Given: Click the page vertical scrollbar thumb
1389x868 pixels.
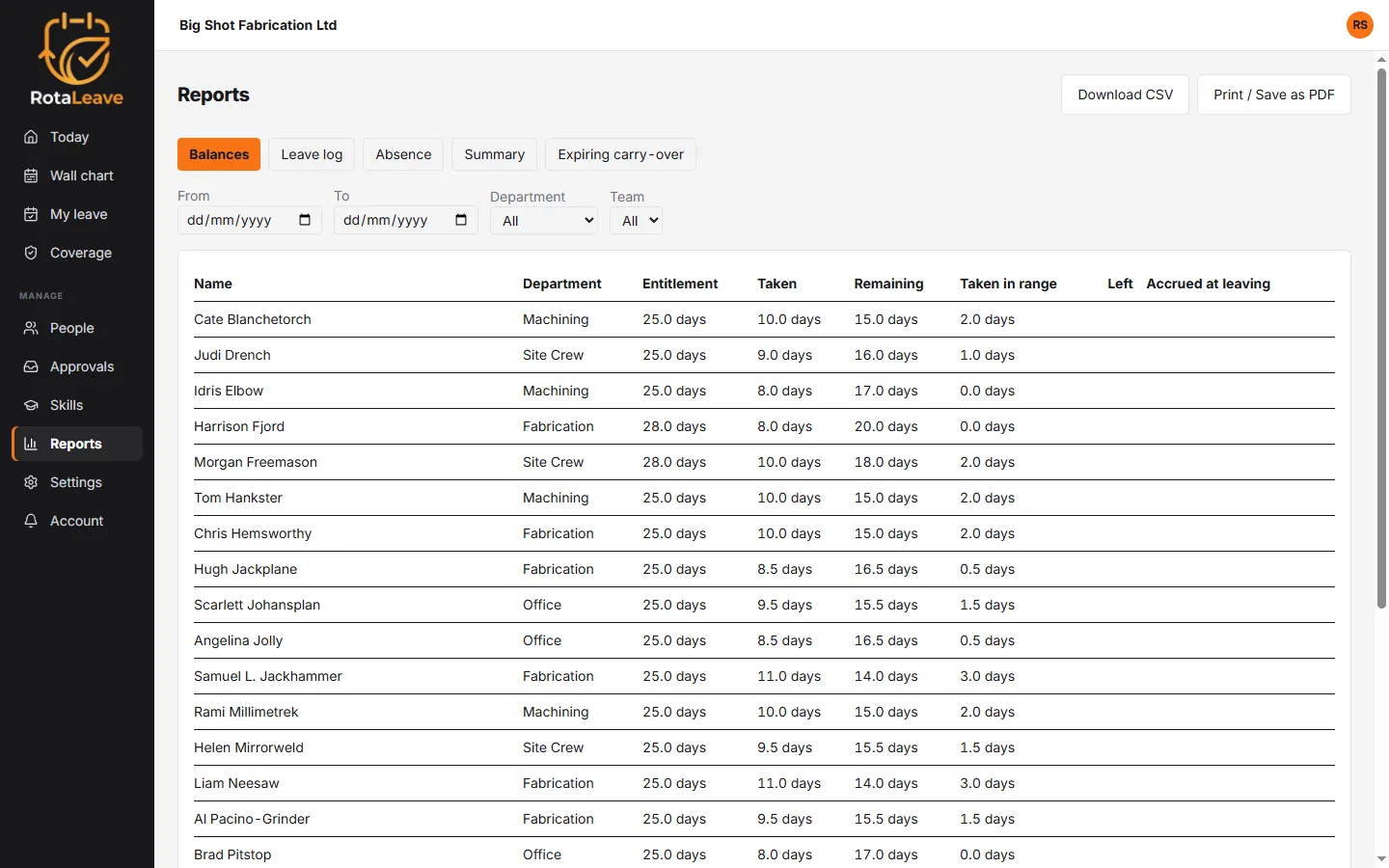Looking at the screenshot, I should click(x=1381, y=338).
